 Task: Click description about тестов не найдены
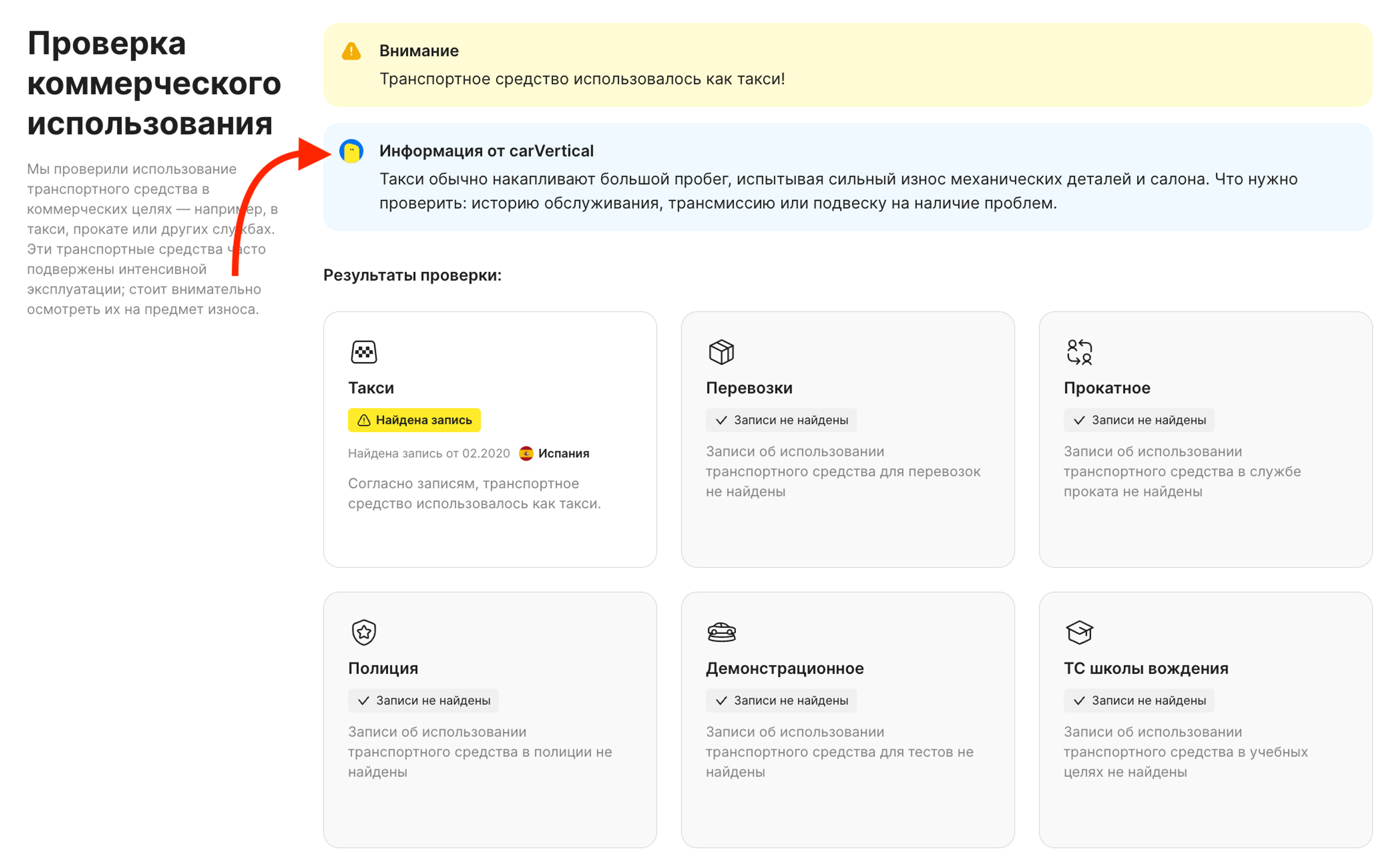pos(840,752)
